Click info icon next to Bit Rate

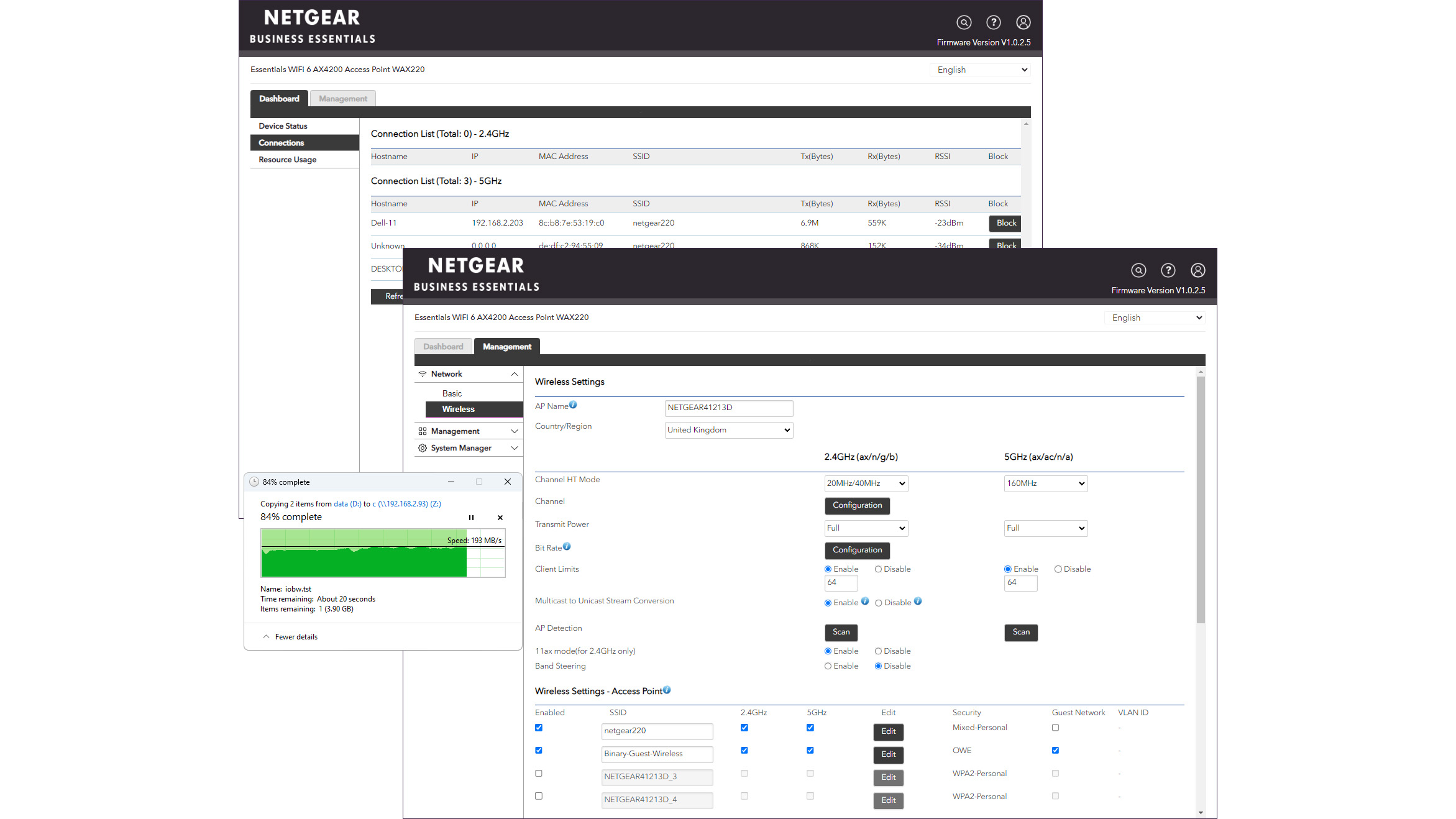click(x=567, y=546)
